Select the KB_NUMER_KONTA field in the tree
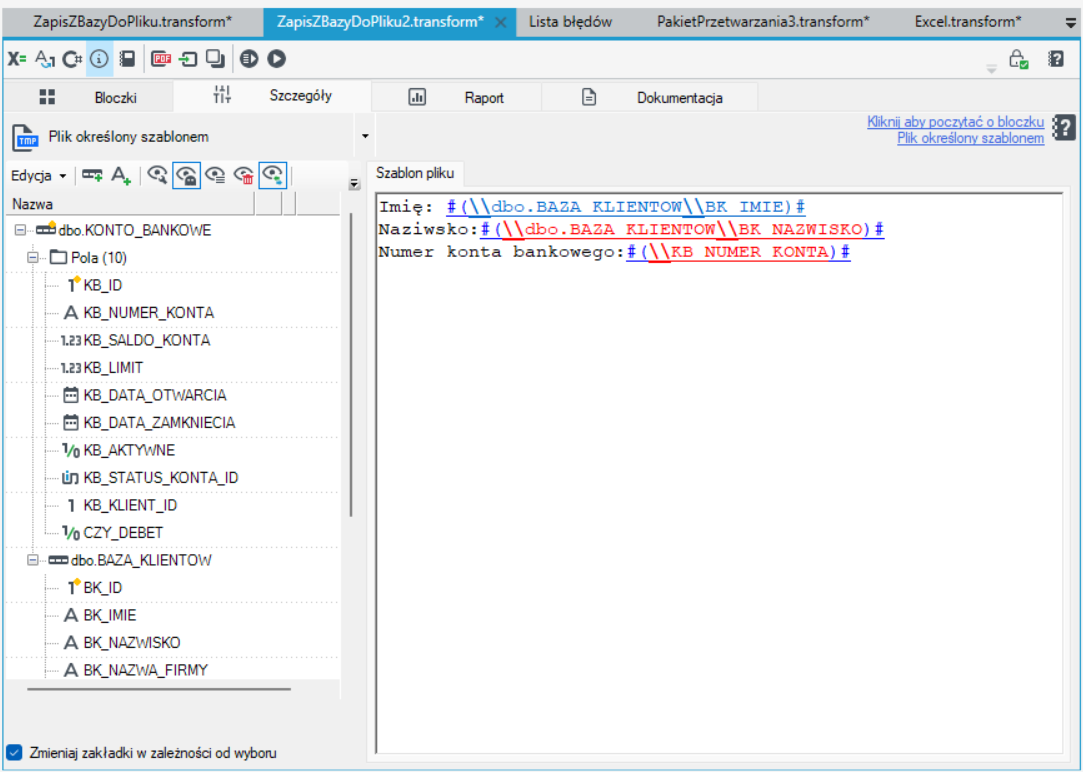Screen dimensions: 1083x772 [x=148, y=313]
